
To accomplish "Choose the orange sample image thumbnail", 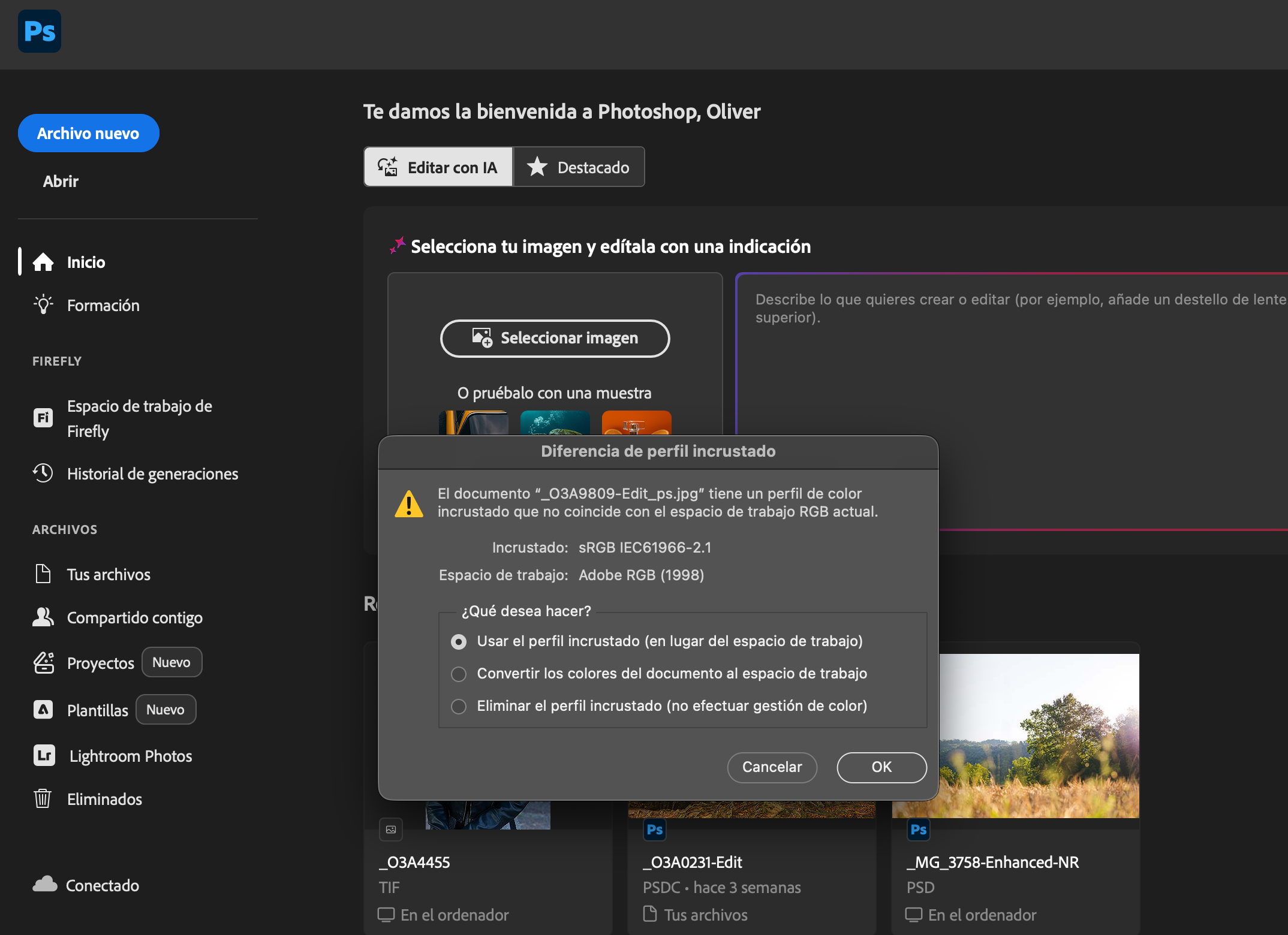I will 637,423.
